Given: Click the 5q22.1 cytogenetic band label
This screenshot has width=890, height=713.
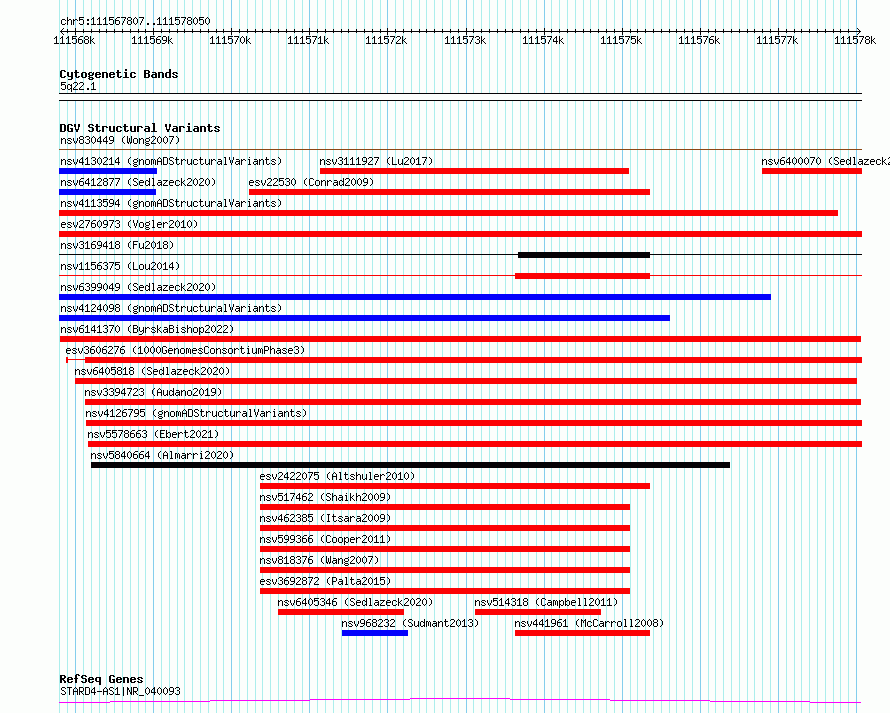Looking at the screenshot, I should [x=78, y=86].
